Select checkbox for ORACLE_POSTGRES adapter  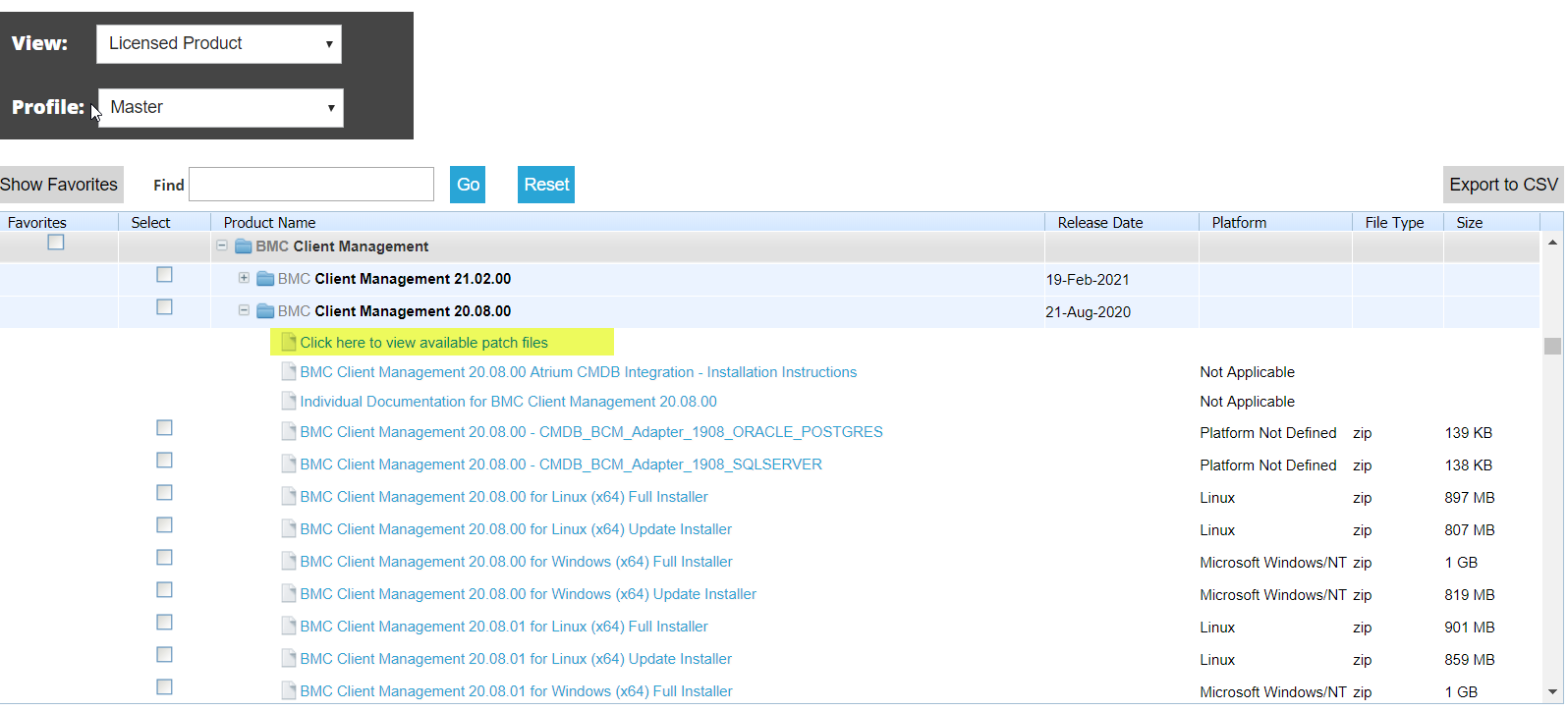pyautogui.click(x=164, y=428)
